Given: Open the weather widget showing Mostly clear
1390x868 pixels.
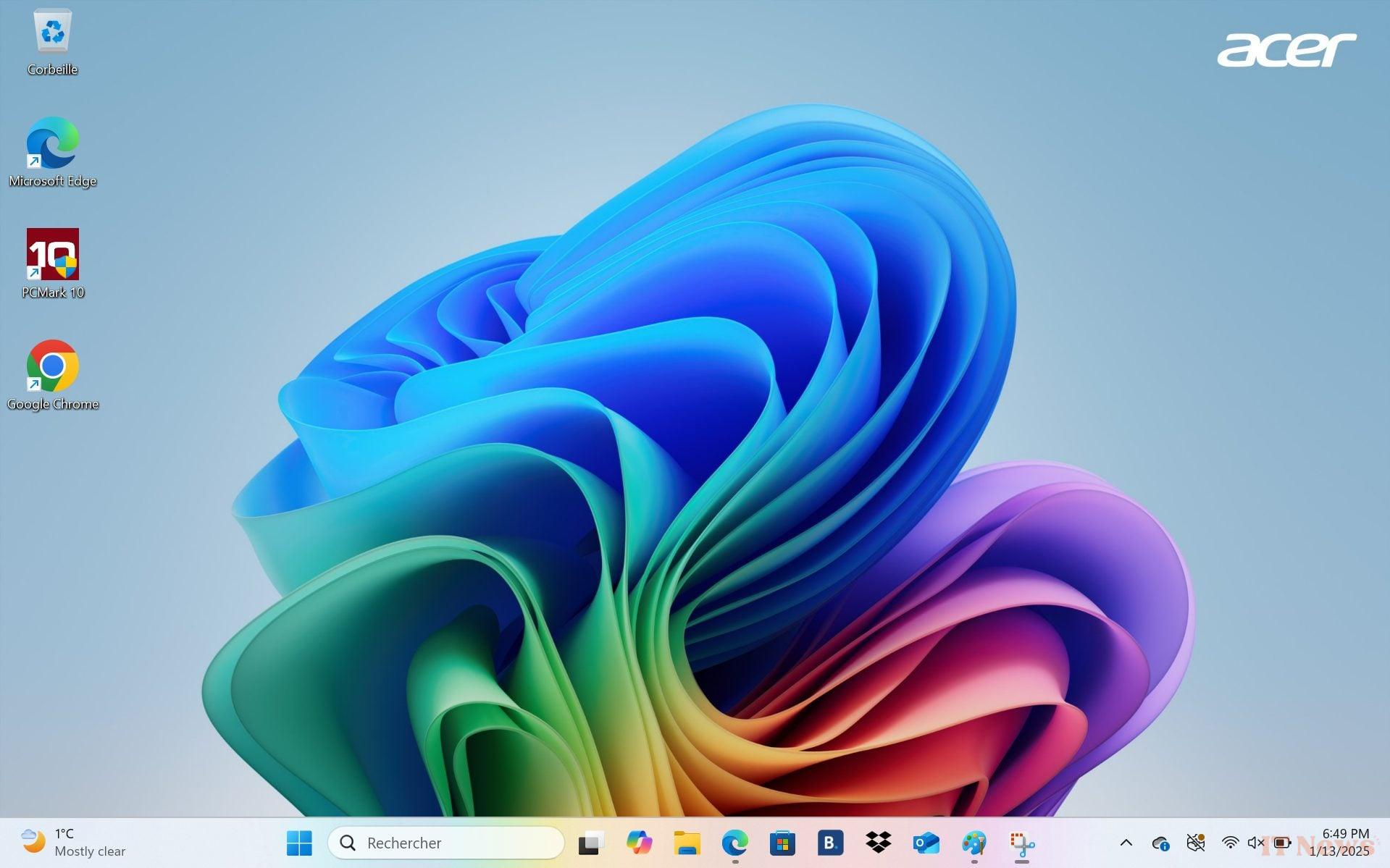Looking at the screenshot, I should click(x=72, y=843).
